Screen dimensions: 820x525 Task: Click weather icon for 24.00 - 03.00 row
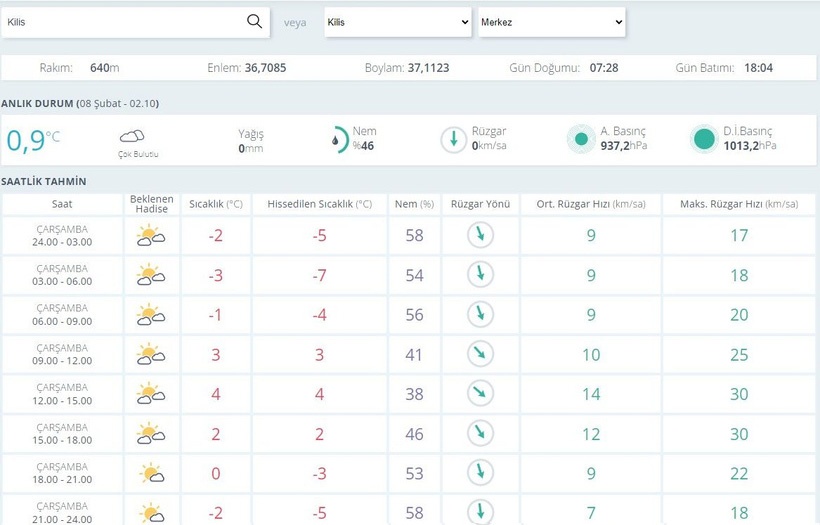pos(151,236)
